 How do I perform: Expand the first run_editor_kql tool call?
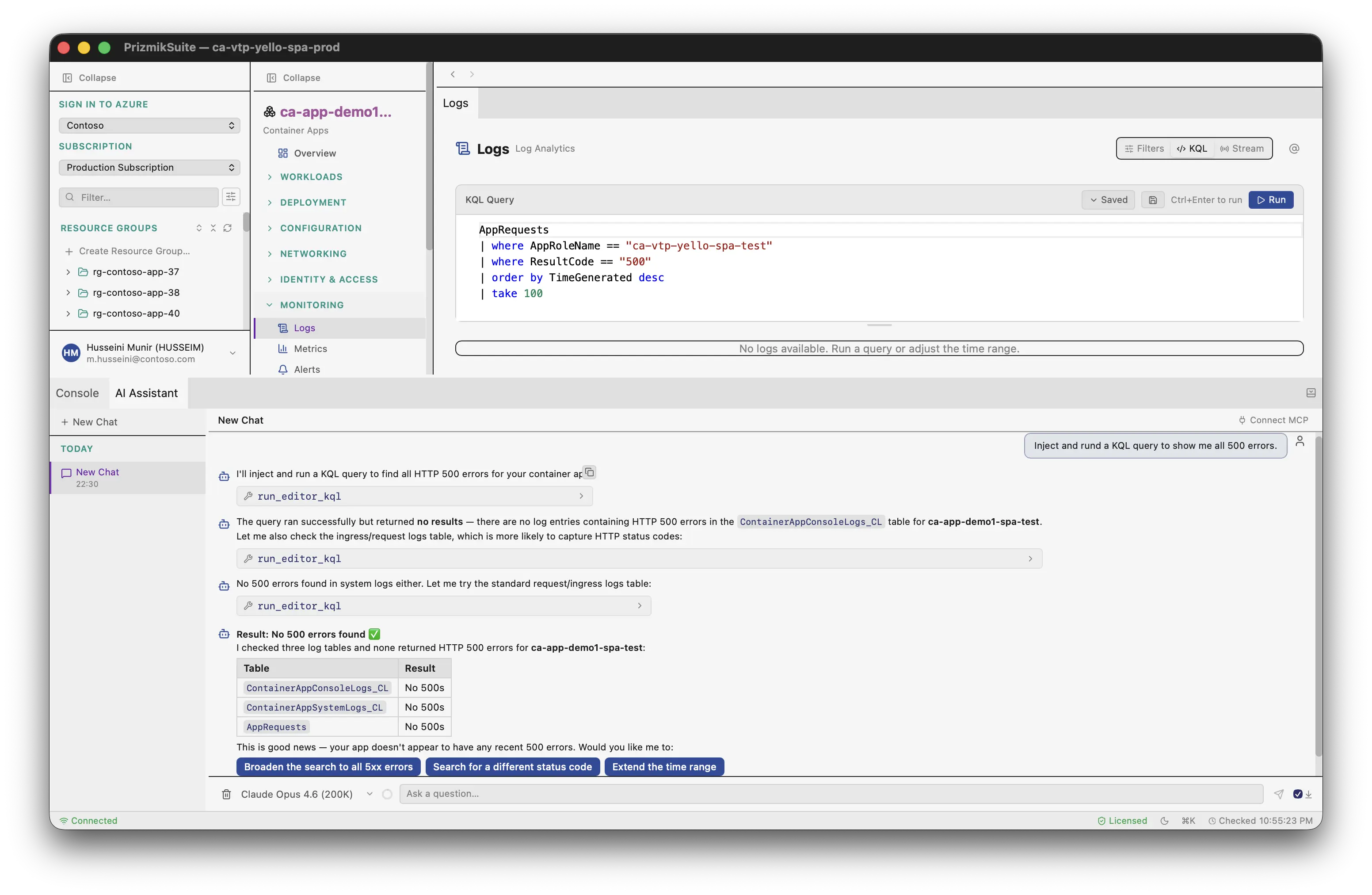(x=415, y=496)
